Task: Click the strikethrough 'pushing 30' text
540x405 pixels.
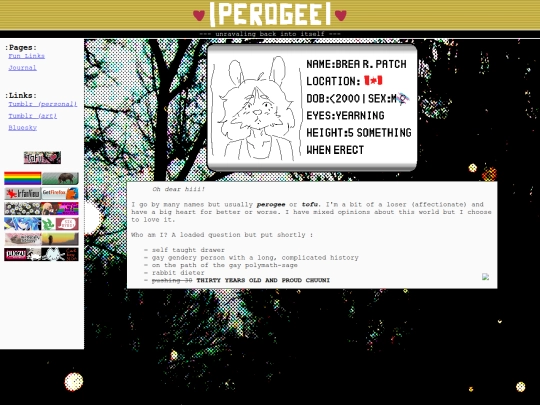Action: pos(172,280)
